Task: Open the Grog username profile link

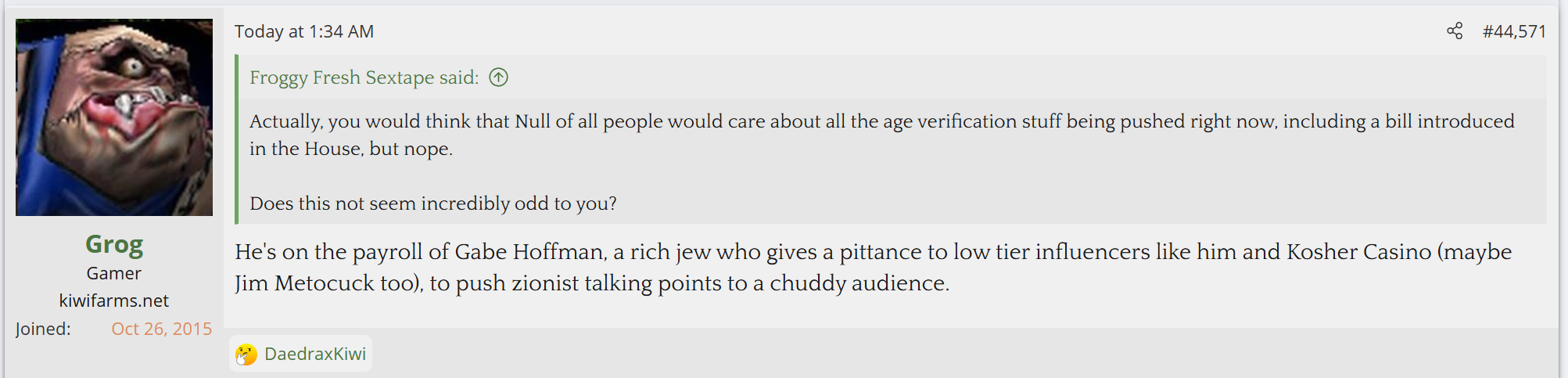Action: [114, 245]
